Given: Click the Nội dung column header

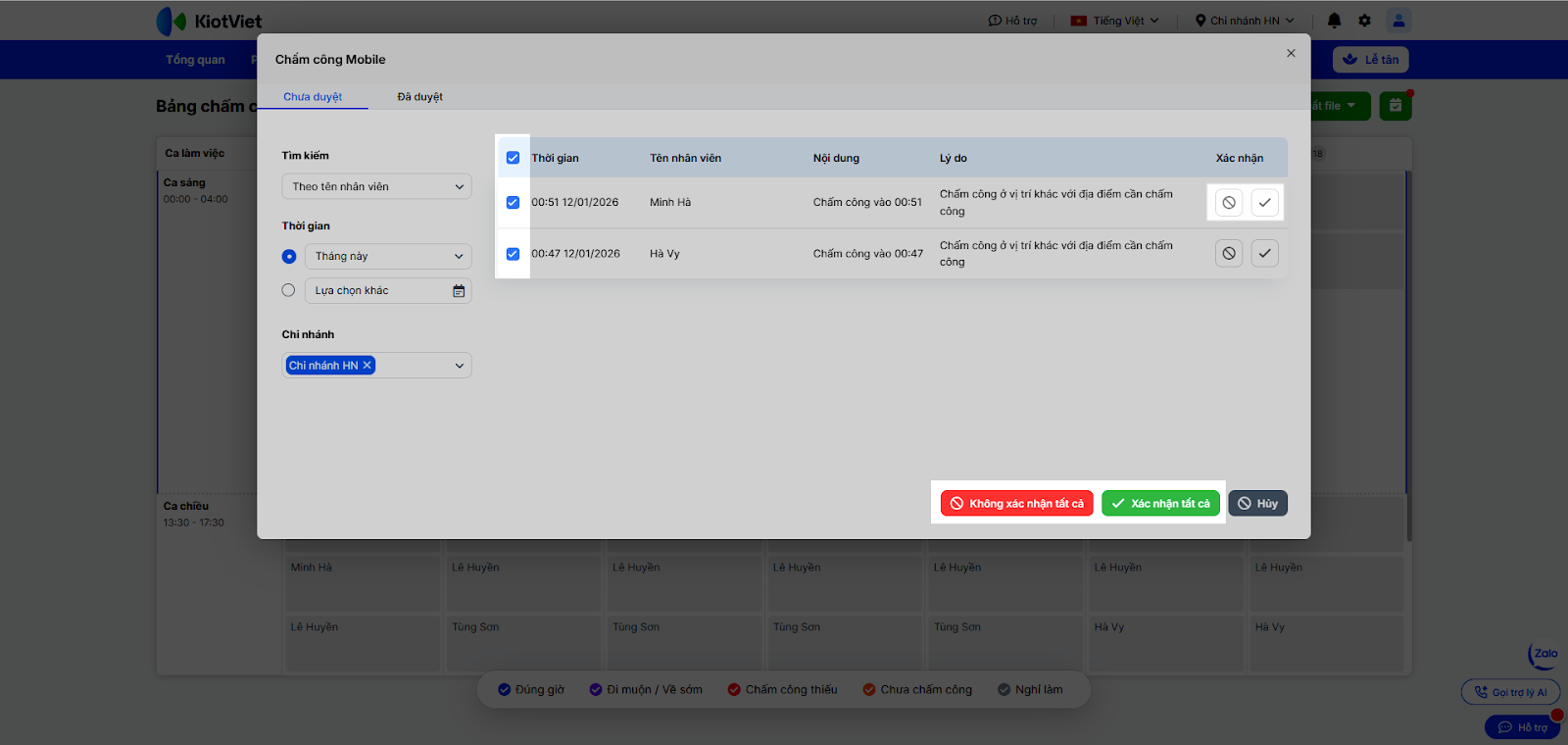Looking at the screenshot, I should coord(836,158).
